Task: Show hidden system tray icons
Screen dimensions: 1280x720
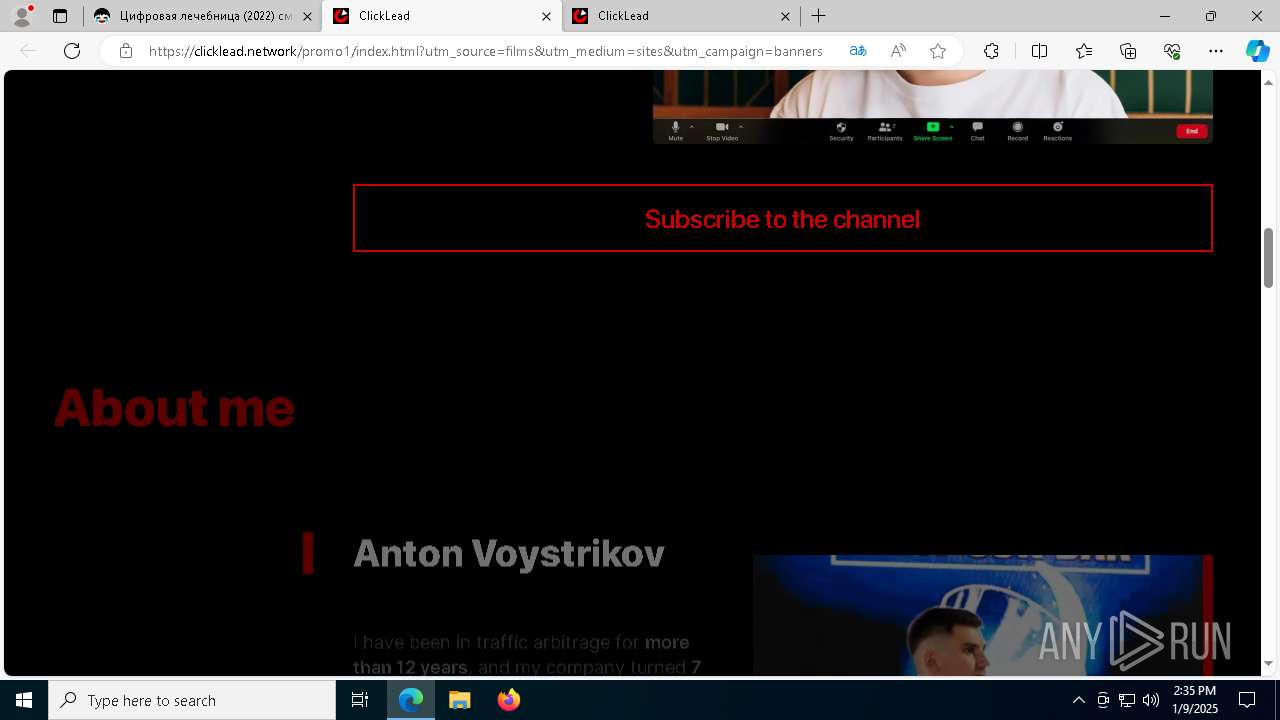Action: tap(1079, 700)
